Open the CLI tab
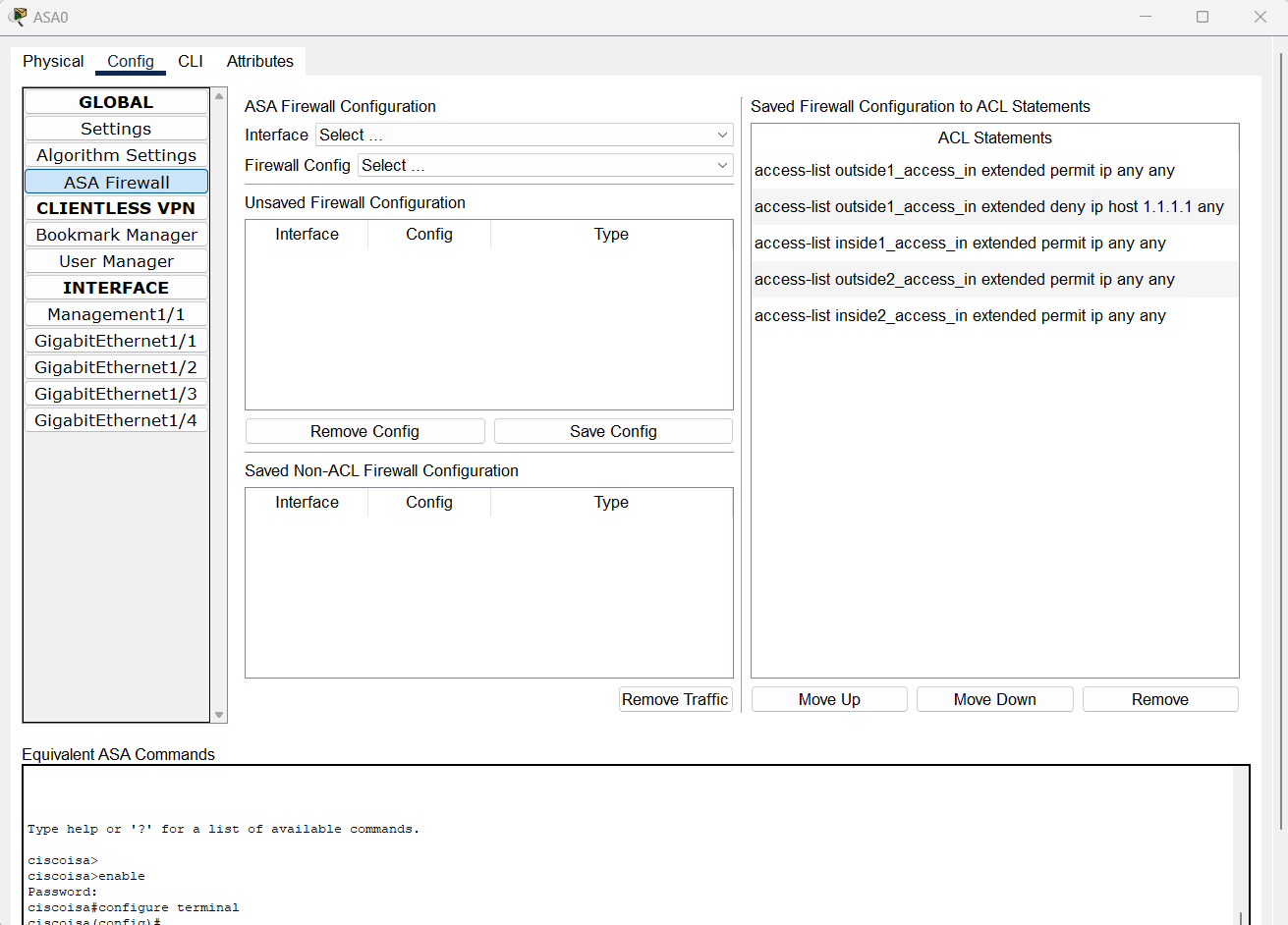The width and height of the screenshot is (1288, 925). coord(191,61)
